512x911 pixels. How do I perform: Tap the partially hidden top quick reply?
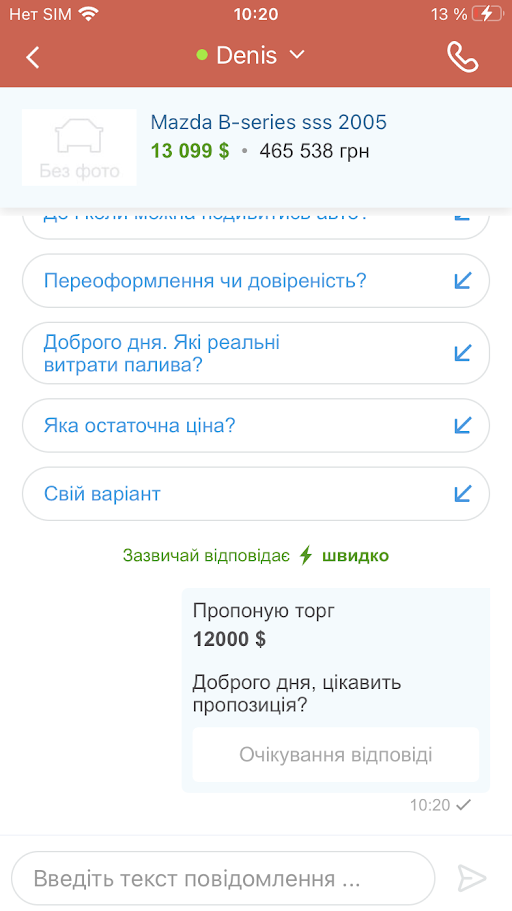[x=256, y=223]
